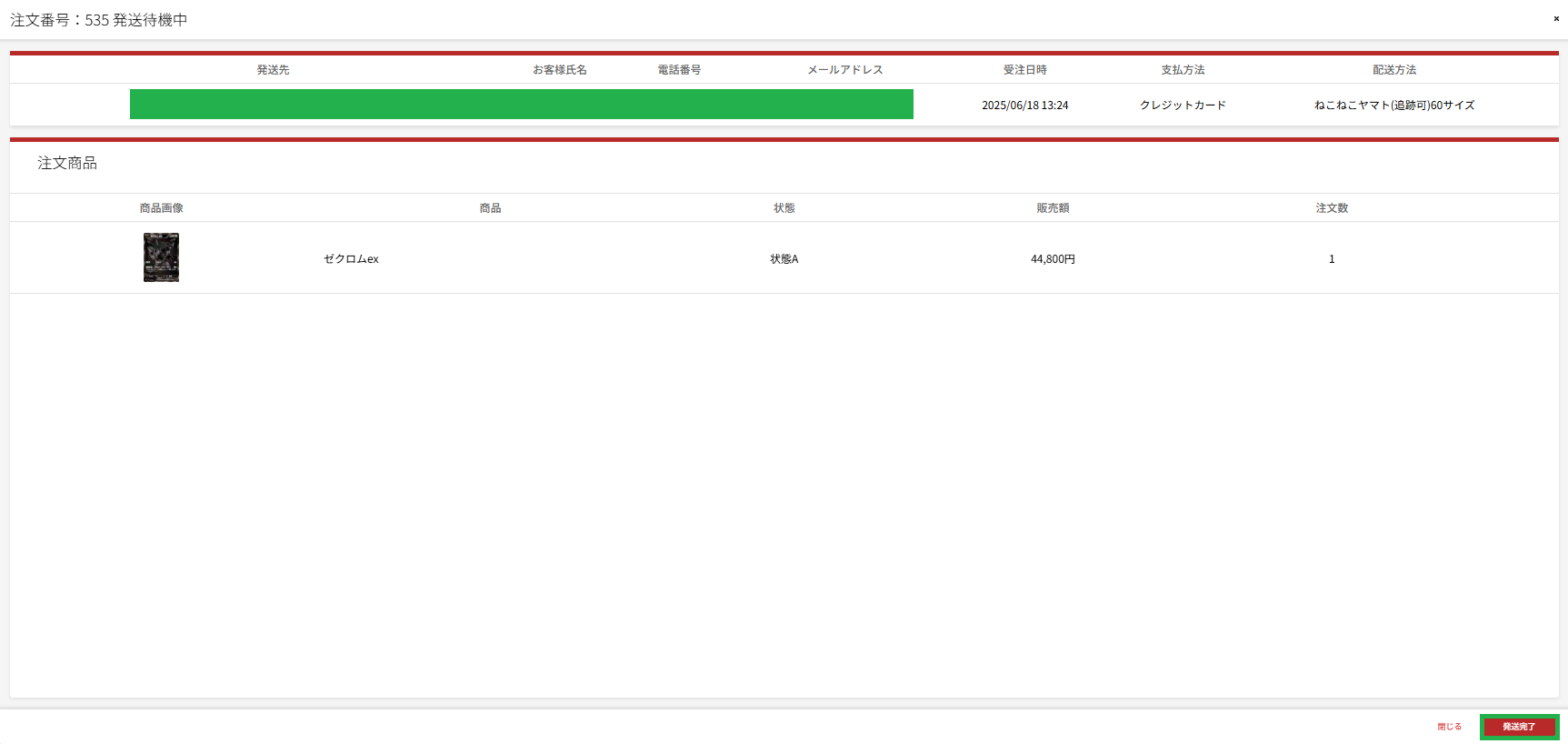Close the order dialog with the × icon
The height and width of the screenshot is (744, 1568).
pos(1556,18)
